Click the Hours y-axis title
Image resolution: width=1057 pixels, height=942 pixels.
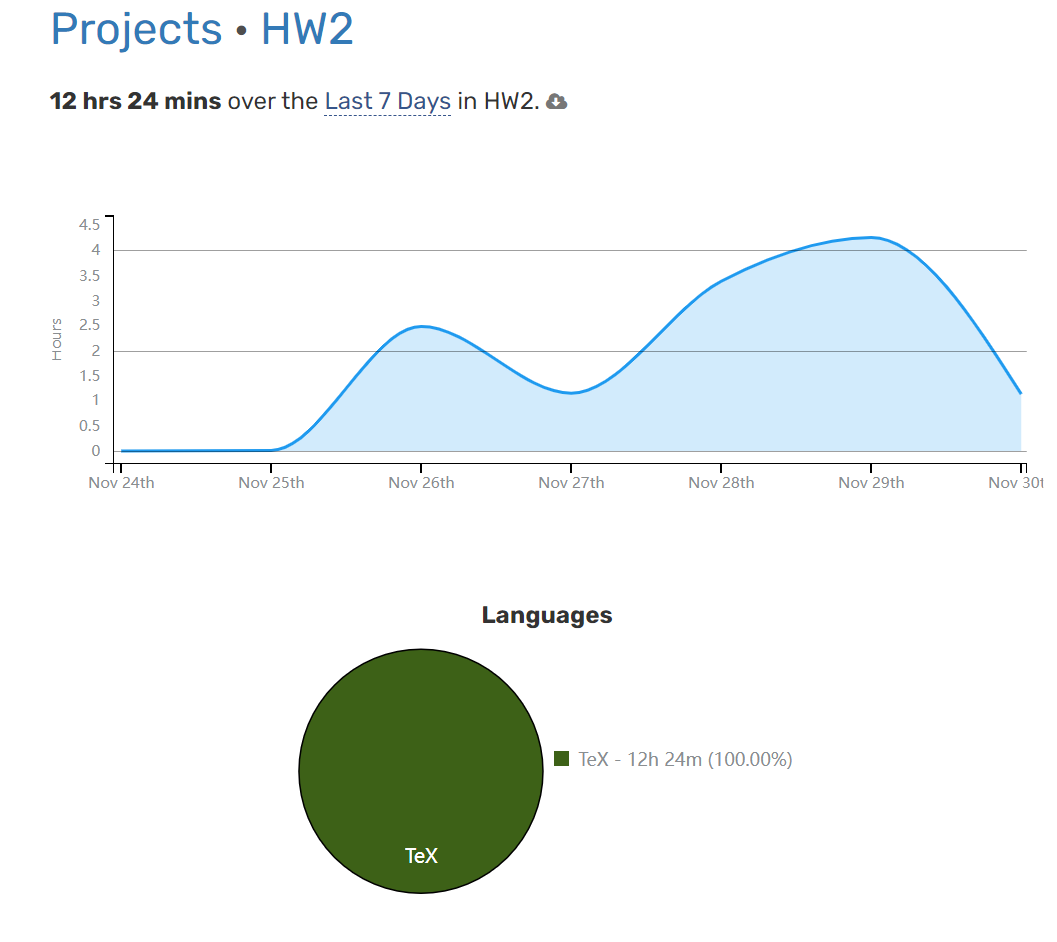(x=57, y=339)
